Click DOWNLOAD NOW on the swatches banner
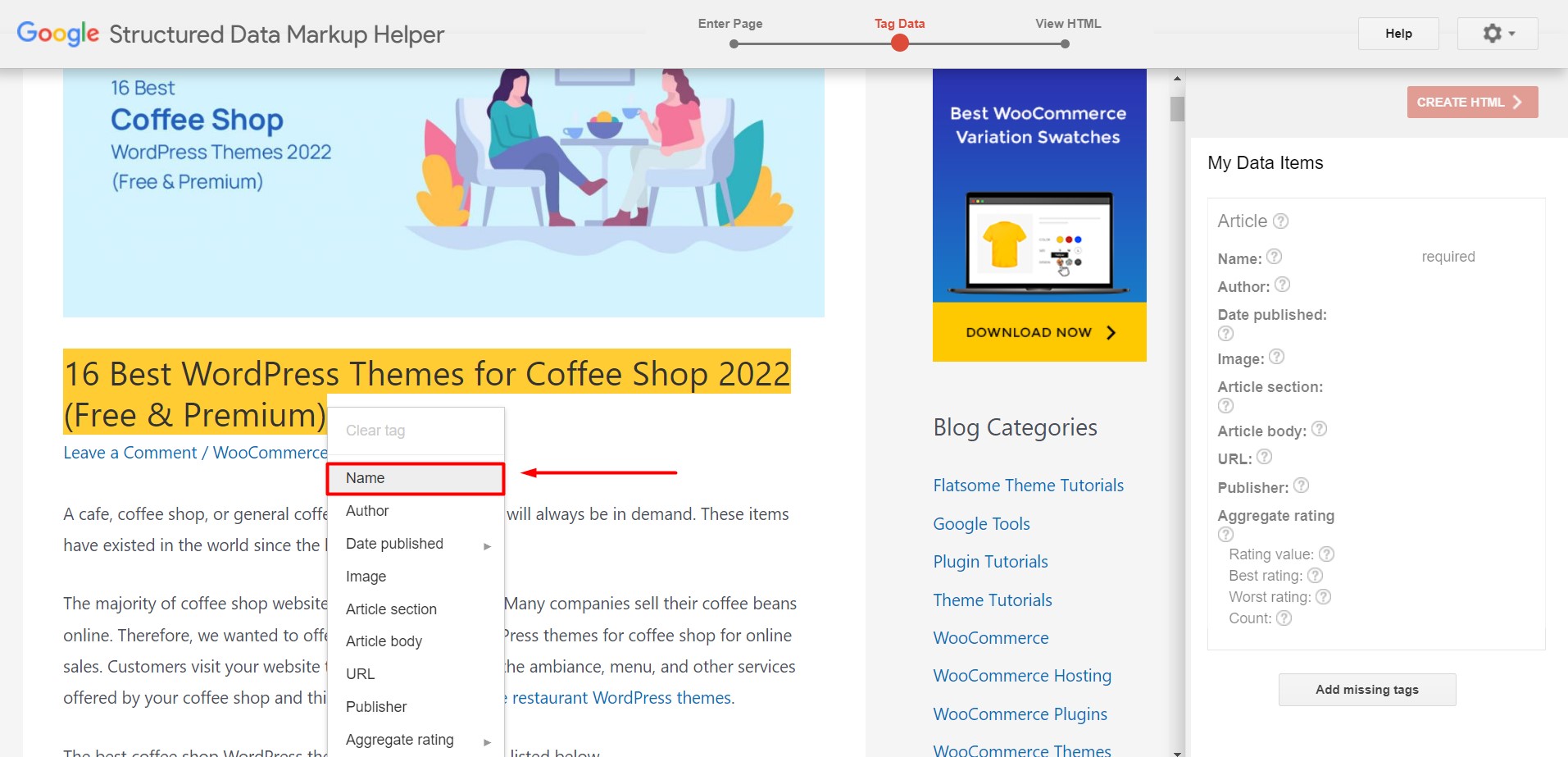This screenshot has width=1568, height=757. pyautogui.click(x=1039, y=332)
